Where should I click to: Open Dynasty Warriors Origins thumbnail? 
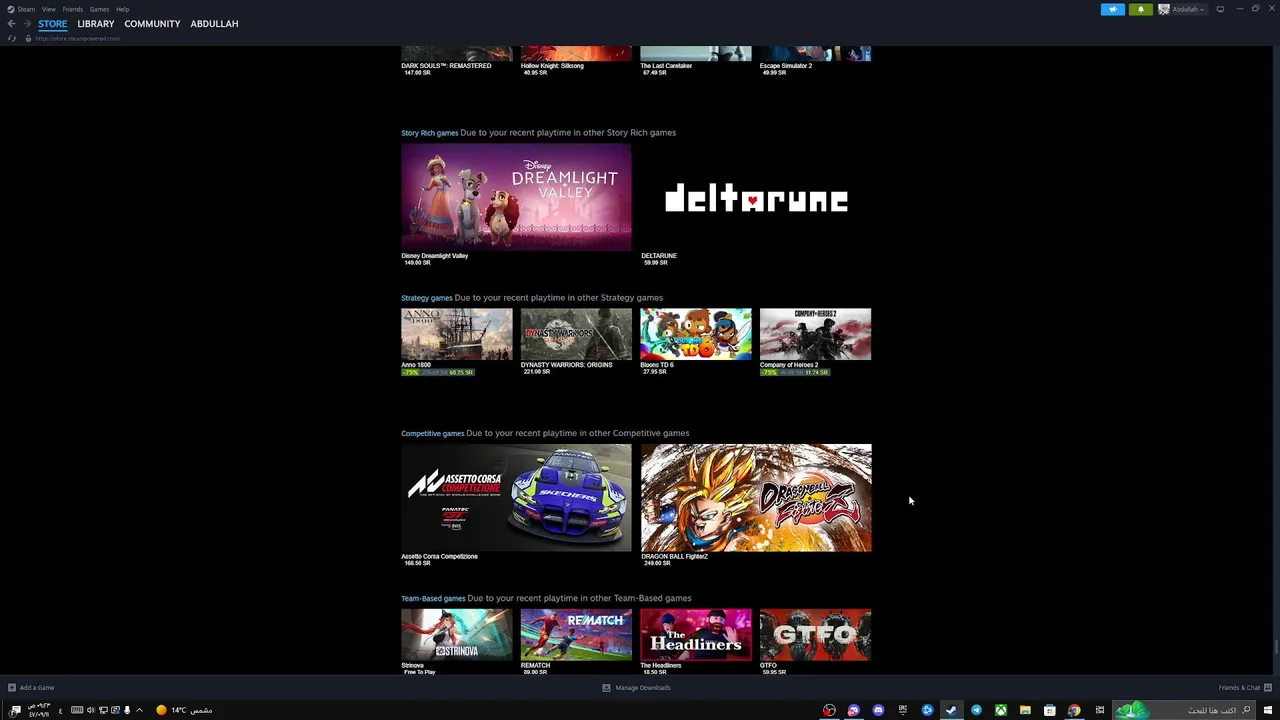576,334
